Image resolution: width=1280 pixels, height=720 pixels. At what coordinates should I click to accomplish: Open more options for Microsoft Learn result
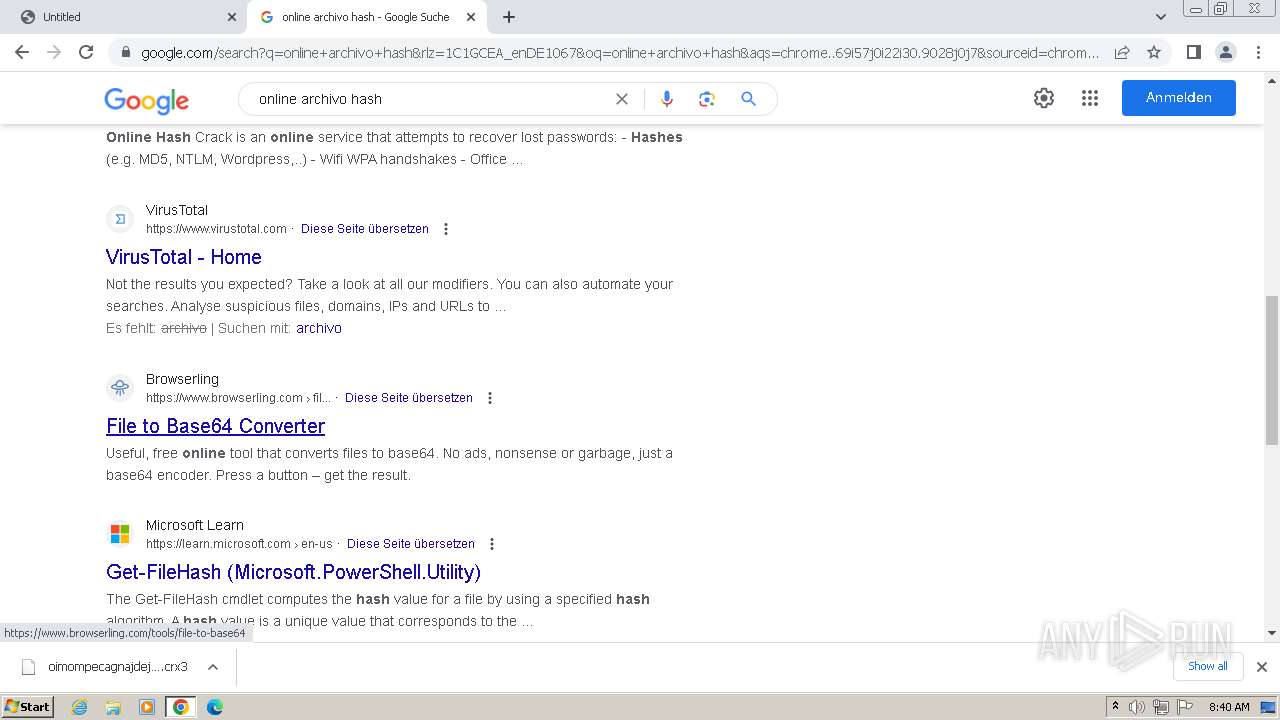click(x=492, y=544)
